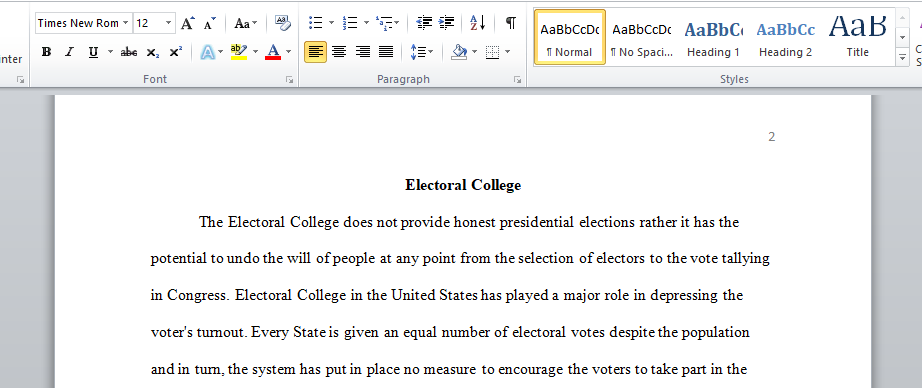
Task: Click Shading paint bucket icon
Action: [x=459, y=52]
